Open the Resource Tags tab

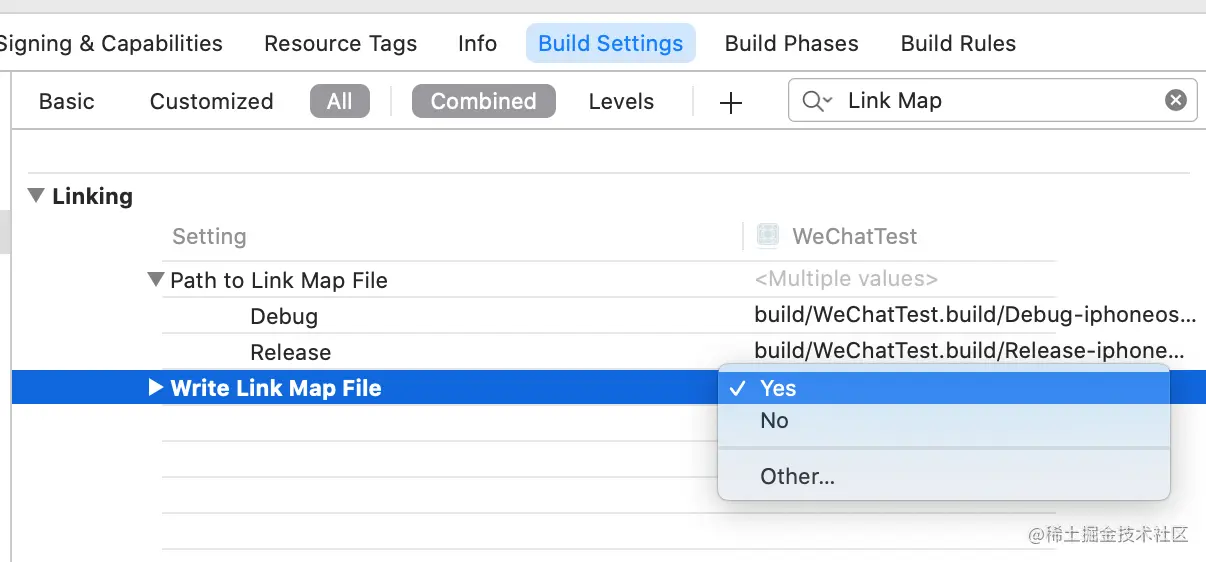[340, 44]
